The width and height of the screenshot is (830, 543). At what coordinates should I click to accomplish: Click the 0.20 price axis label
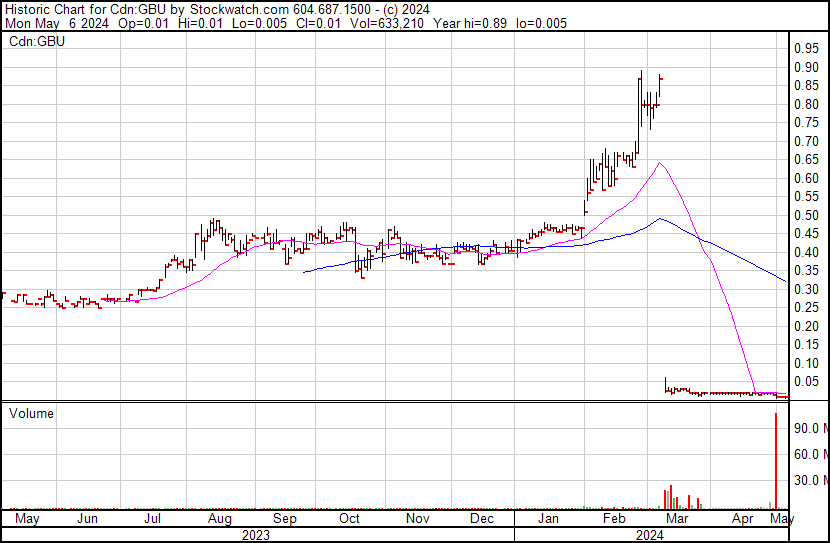coord(806,326)
